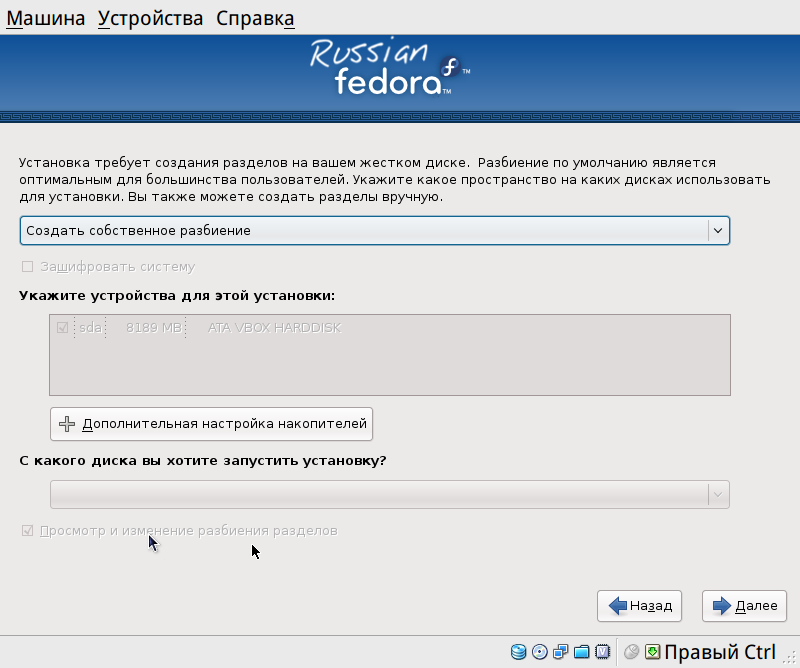The width and height of the screenshot is (800, 668).
Task: Open the Создать собственное разбиение dropdown
Action: tap(375, 231)
